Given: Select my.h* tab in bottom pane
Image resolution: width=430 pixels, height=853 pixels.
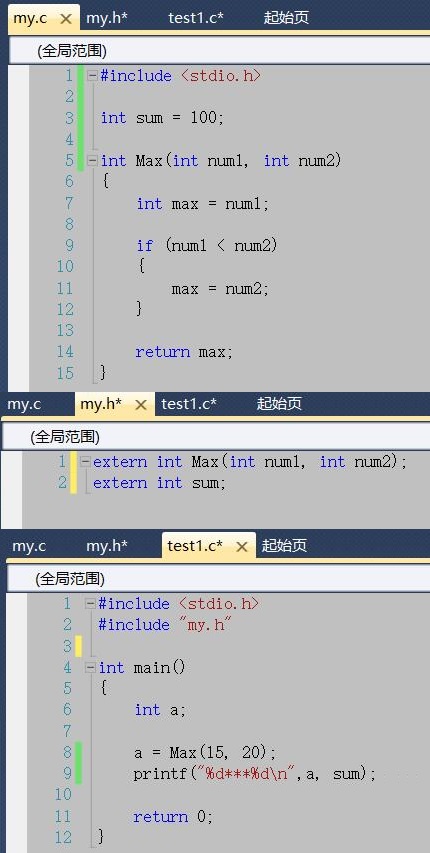Looking at the screenshot, I should click(x=107, y=546).
